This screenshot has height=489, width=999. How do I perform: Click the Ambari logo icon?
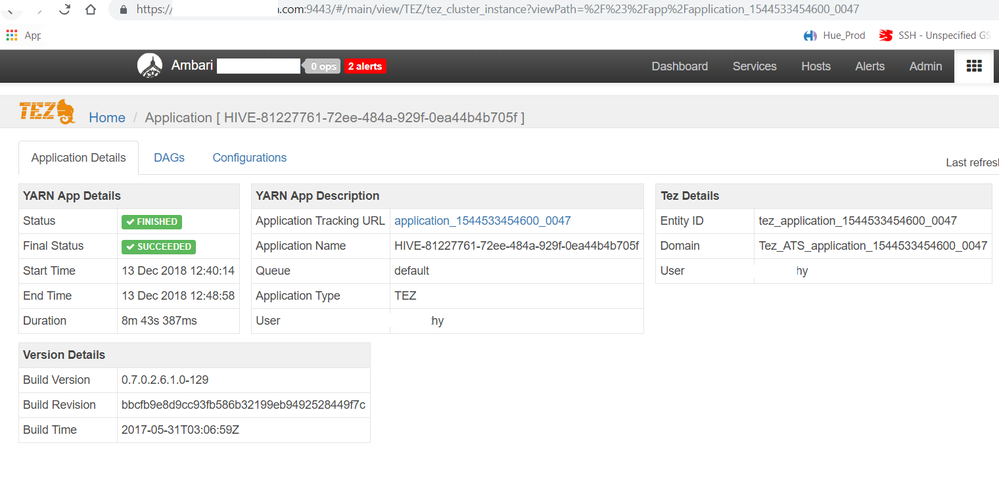[x=150, y=66]
